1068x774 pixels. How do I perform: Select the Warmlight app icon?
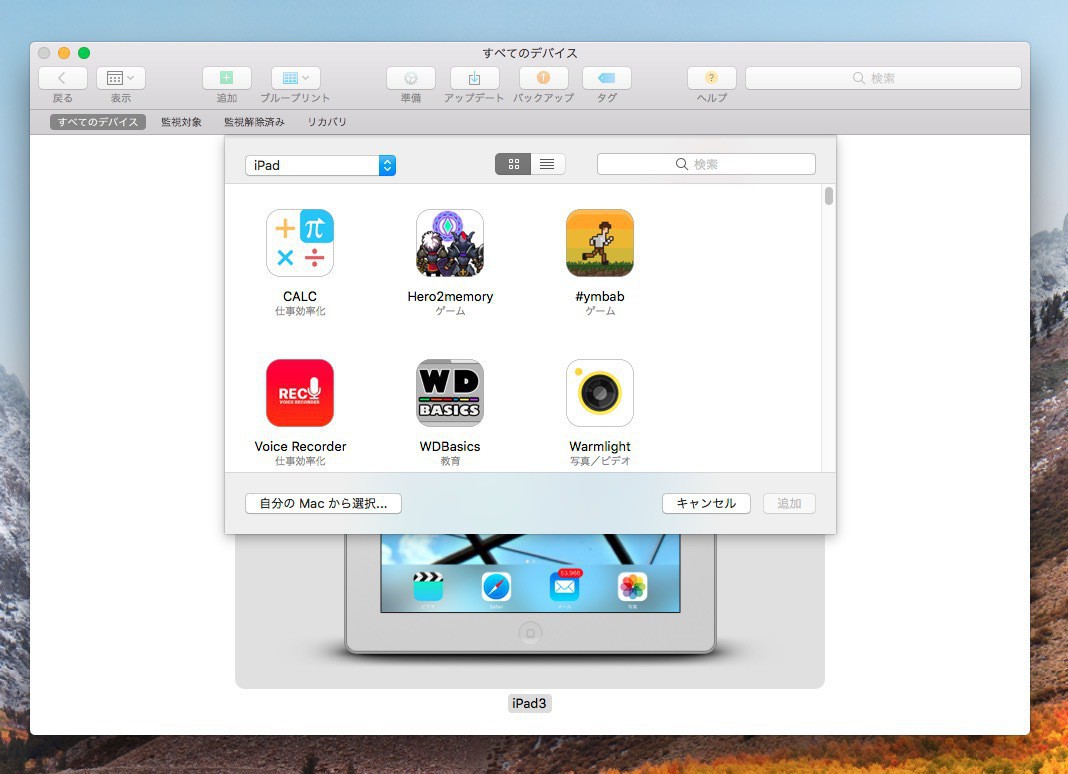pos(599,392)
